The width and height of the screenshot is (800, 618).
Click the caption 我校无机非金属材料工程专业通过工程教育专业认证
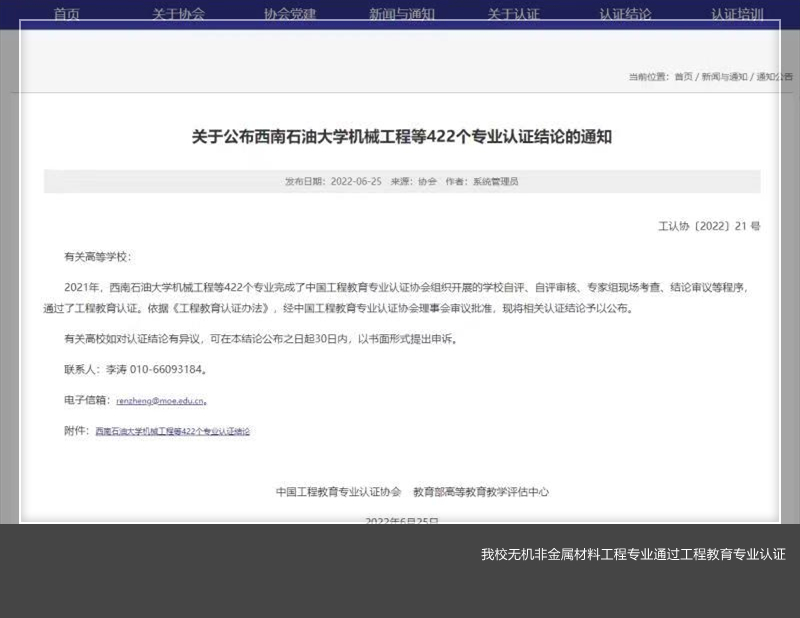pyautogui.click(x=632, y=554)
